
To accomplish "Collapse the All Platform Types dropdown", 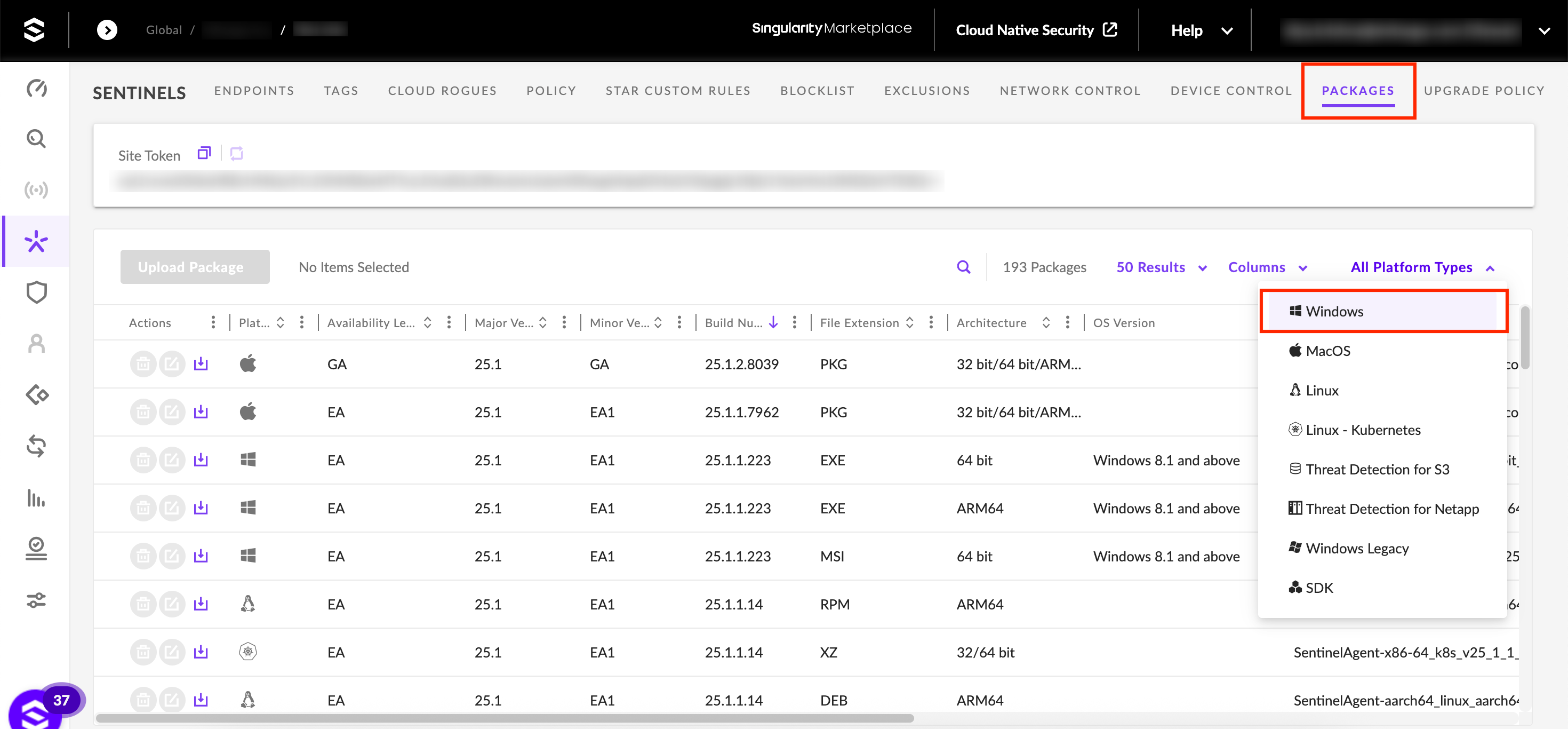I will point(1422,267).
